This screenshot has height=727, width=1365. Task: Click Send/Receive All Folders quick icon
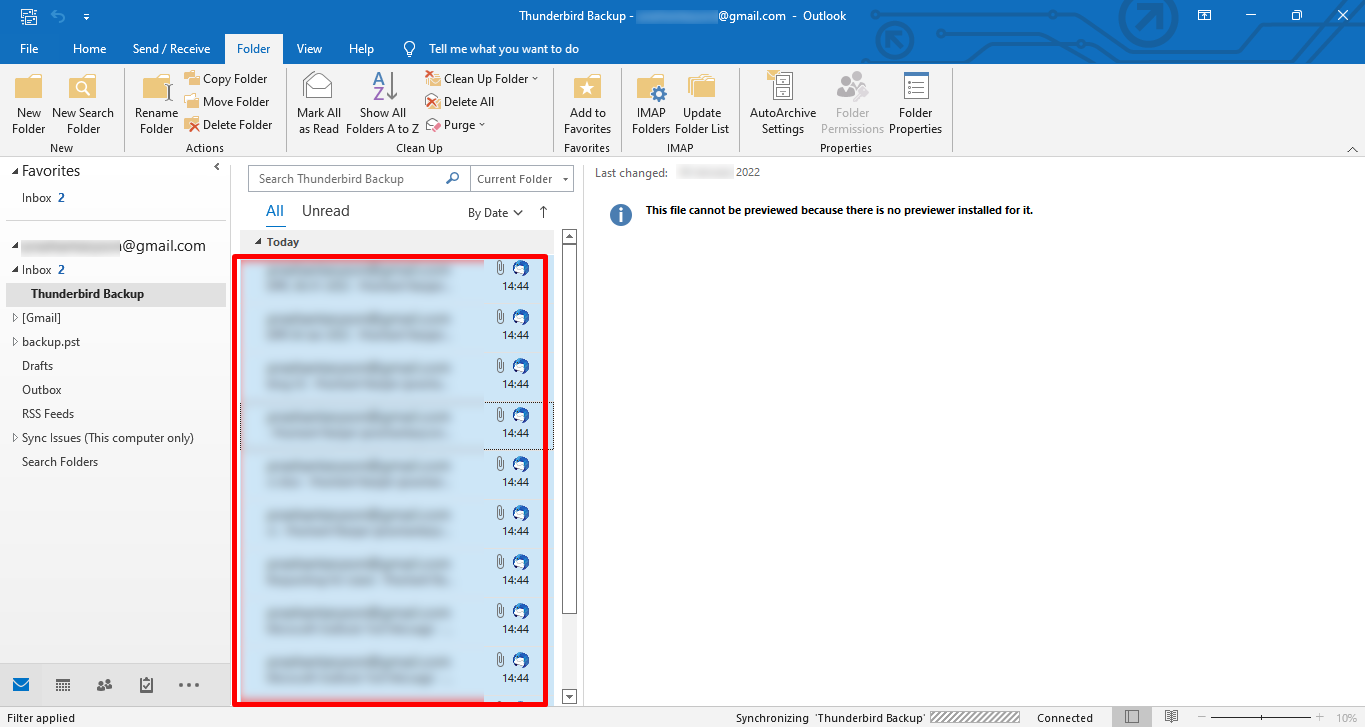point(29,16)
